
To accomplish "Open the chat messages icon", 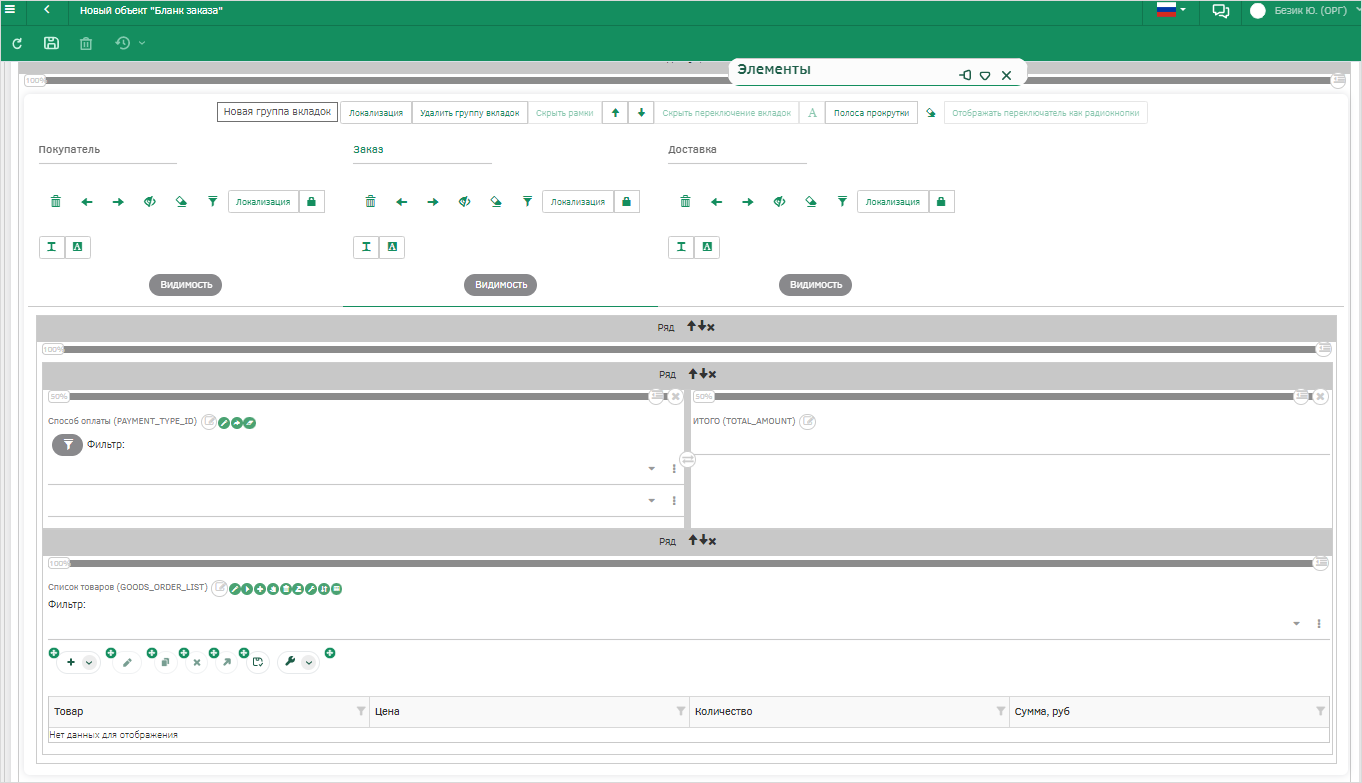I will [1220, 11].
